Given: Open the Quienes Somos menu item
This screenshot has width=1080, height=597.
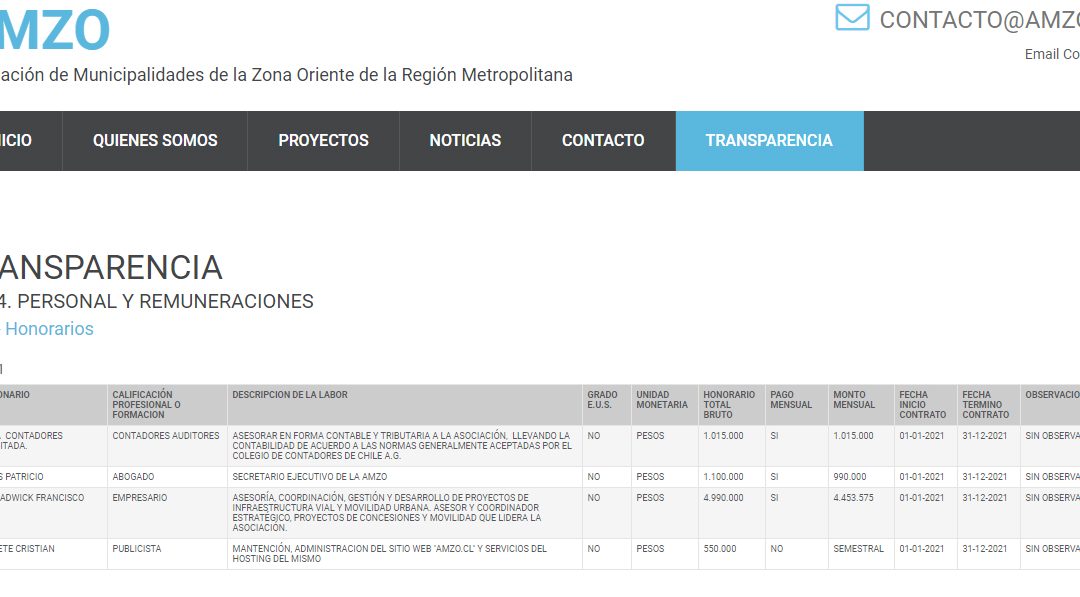Looking at the screenshot, I should [x=155, y=140].
